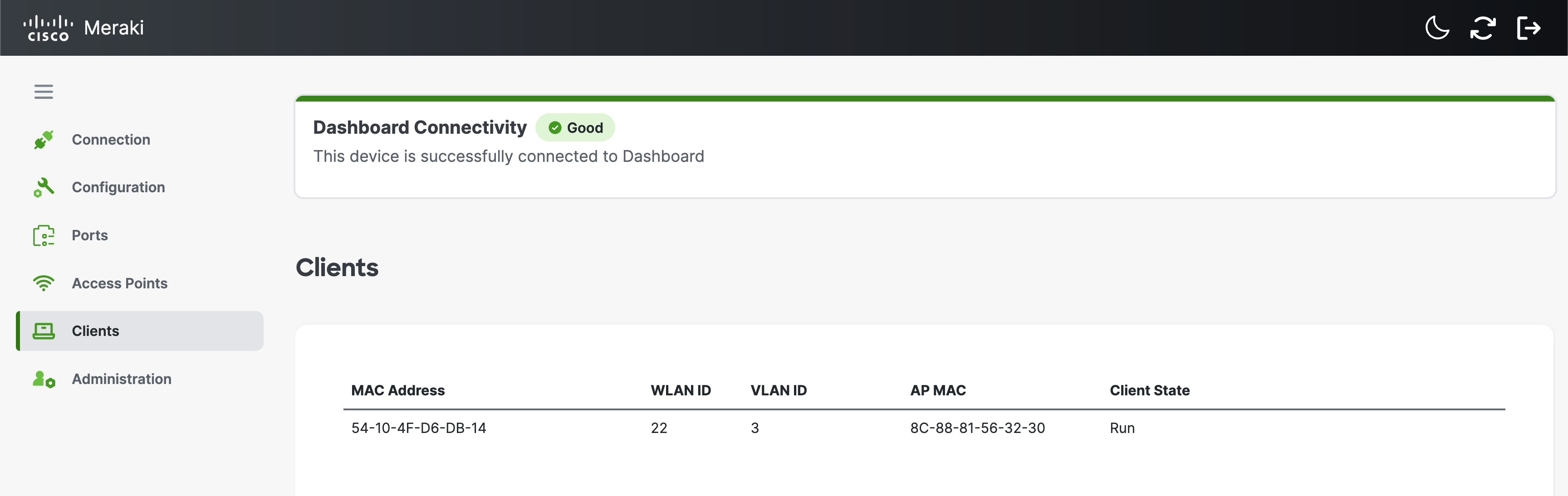Collapse the sidebar with the hamburger icon
This screenshot has height=496, width=1568.
(43, 91)
